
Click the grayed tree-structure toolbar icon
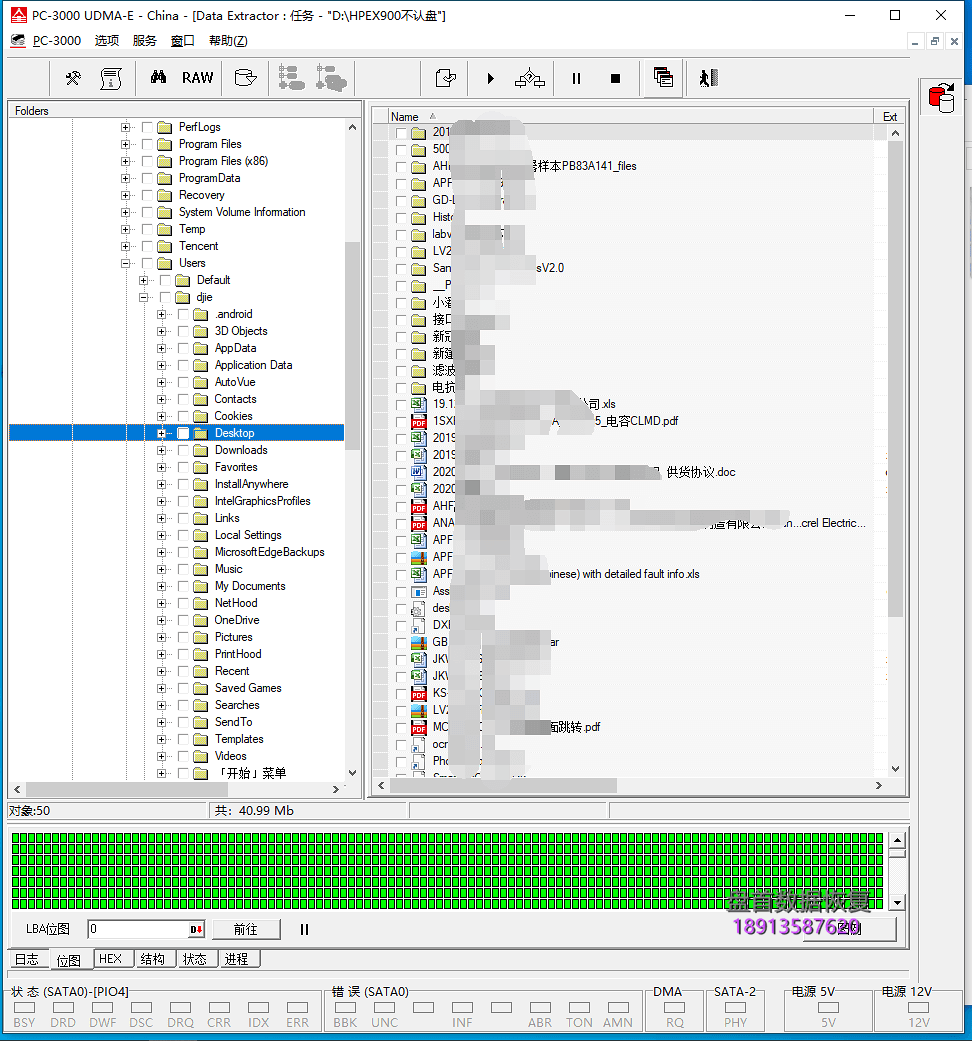[291, 78]
